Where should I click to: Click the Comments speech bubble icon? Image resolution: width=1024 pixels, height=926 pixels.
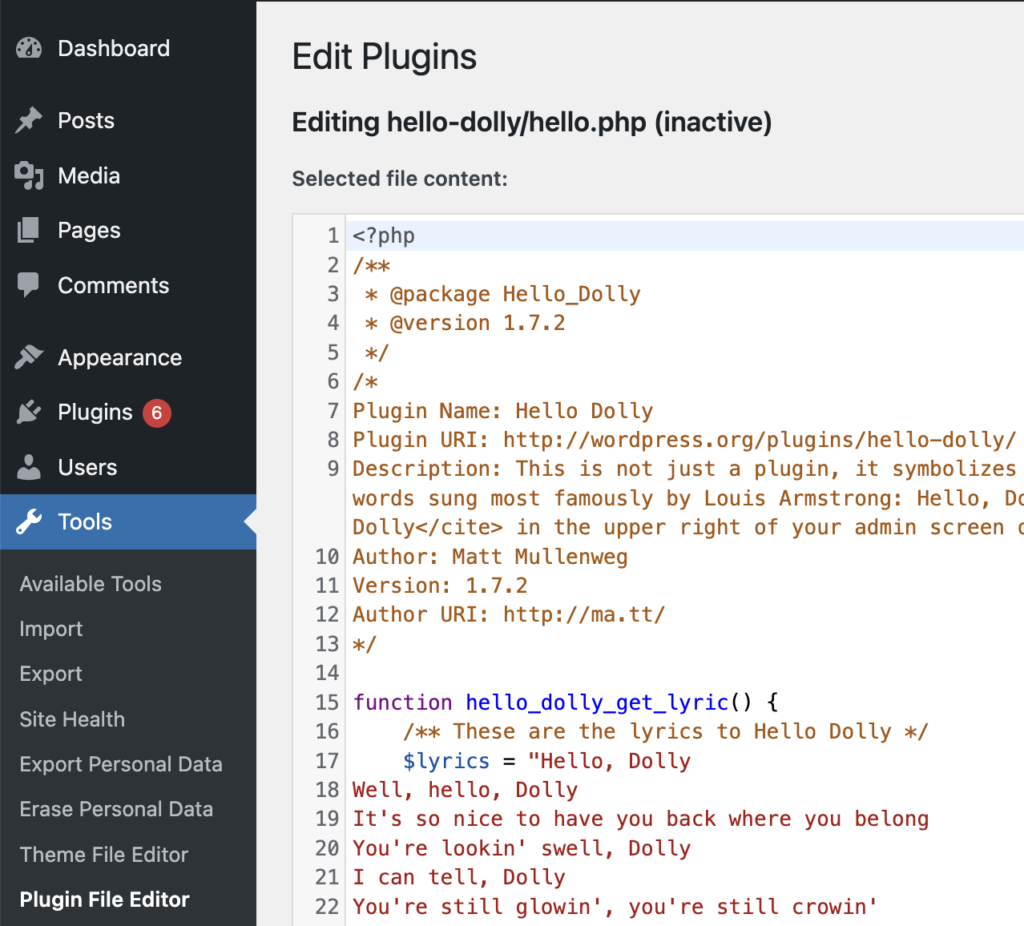pyautogui.click(x=28, y=285)
